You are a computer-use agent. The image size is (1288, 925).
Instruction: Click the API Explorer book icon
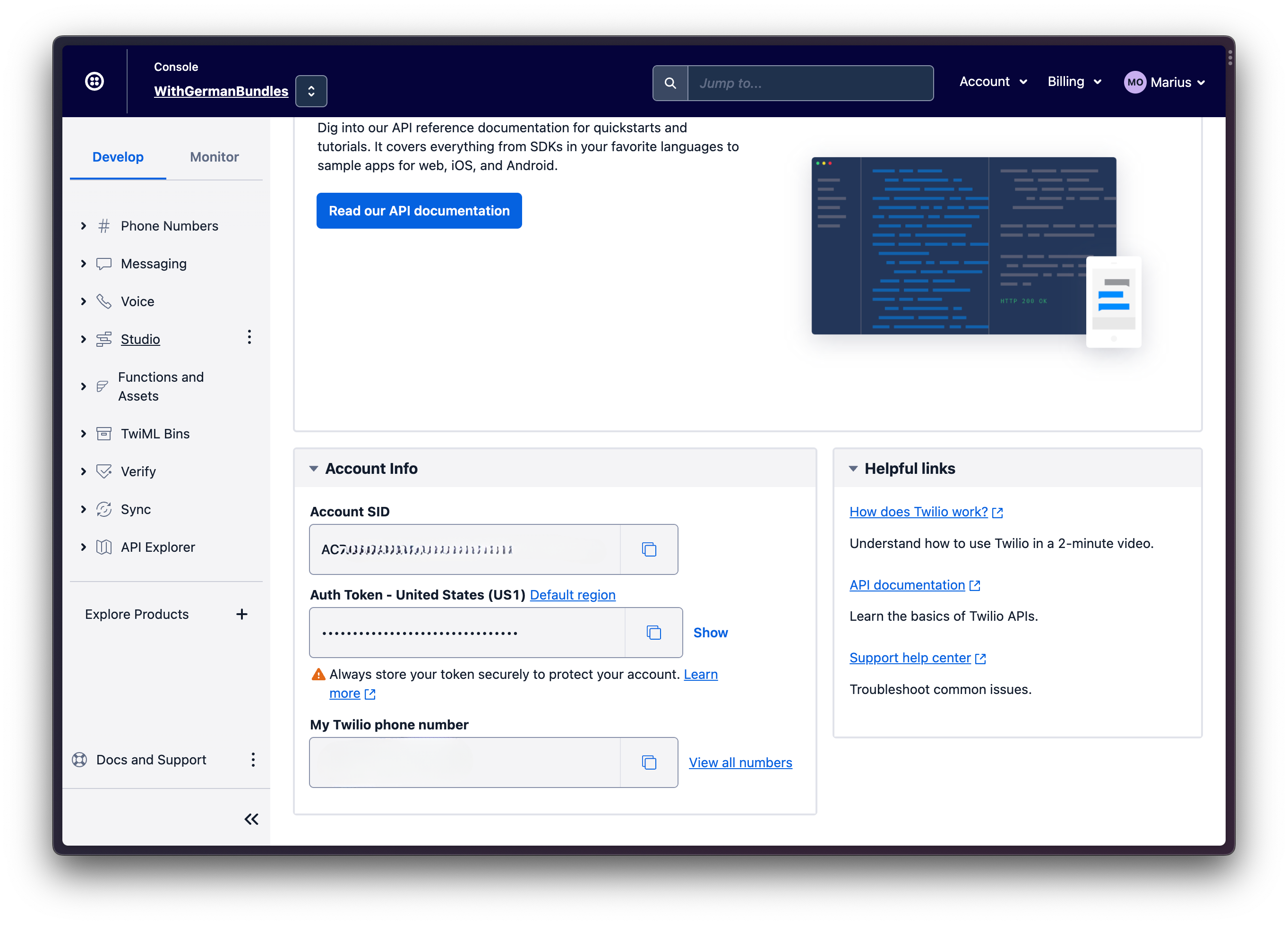pos(103,547)
